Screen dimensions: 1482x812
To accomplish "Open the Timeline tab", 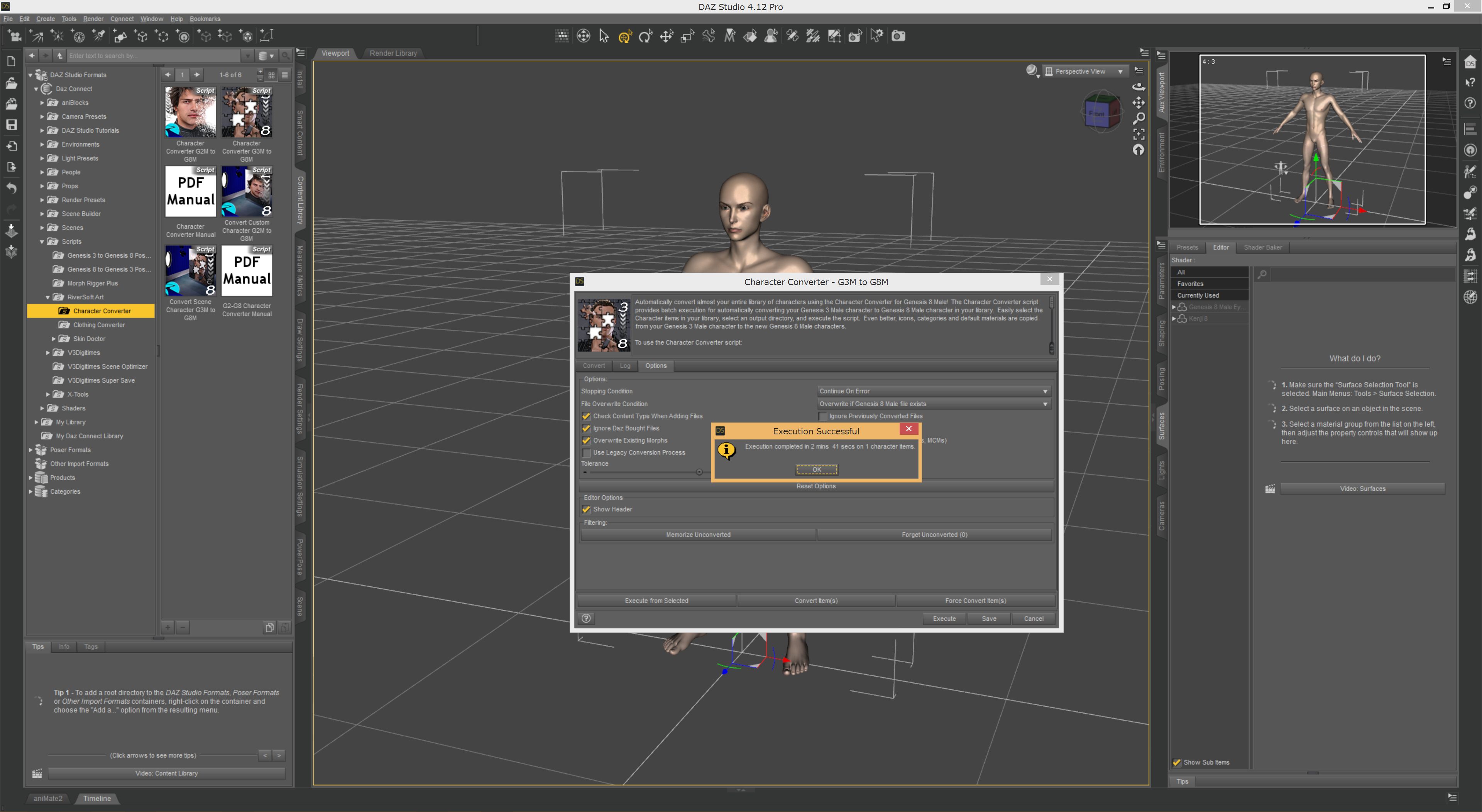I will (x=96, y=798).
